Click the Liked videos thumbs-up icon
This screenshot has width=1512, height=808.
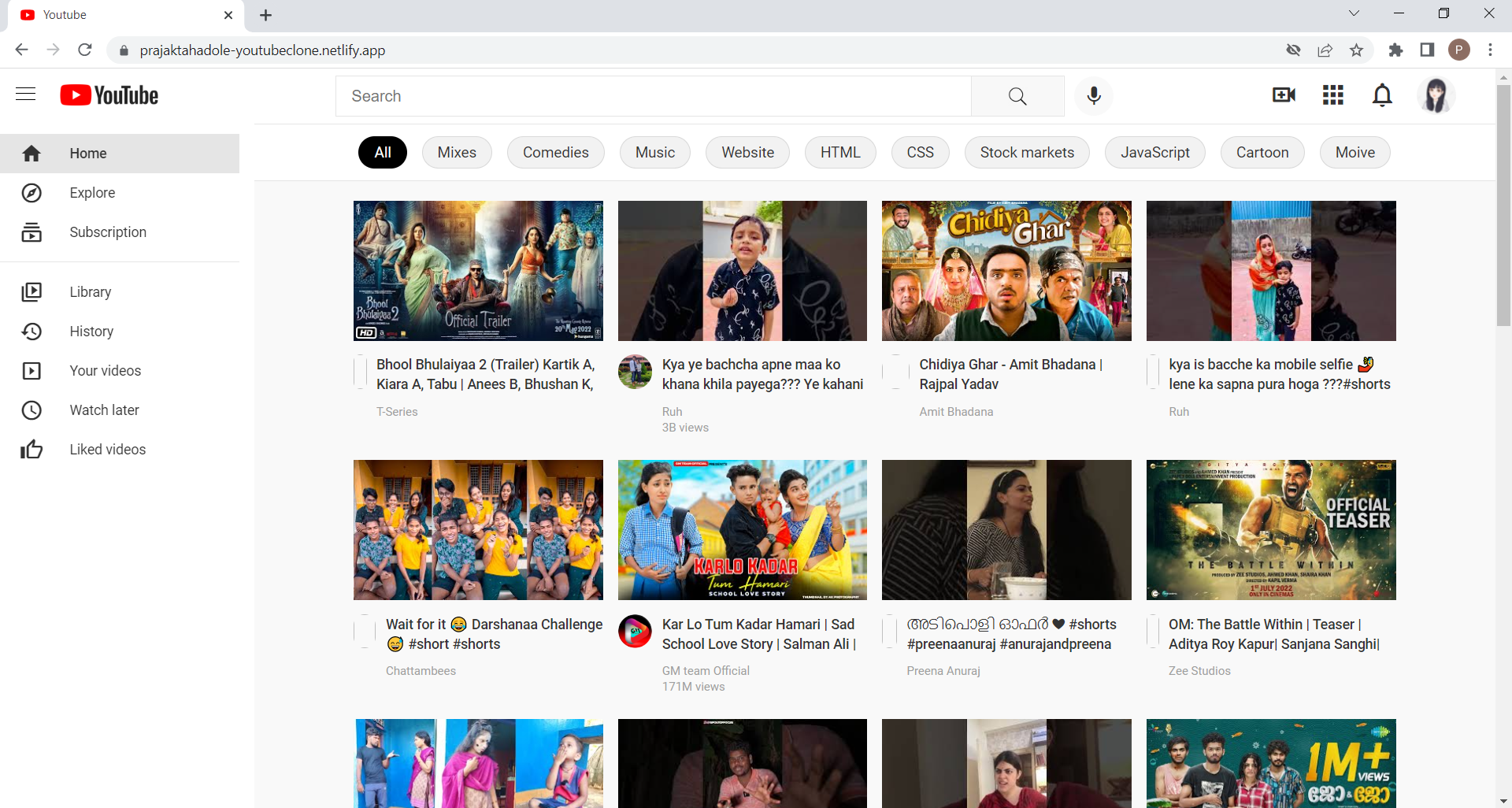31,450
